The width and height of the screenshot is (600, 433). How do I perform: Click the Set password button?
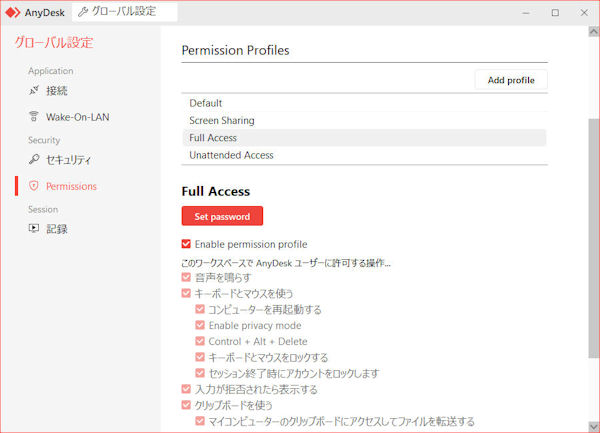222,216
